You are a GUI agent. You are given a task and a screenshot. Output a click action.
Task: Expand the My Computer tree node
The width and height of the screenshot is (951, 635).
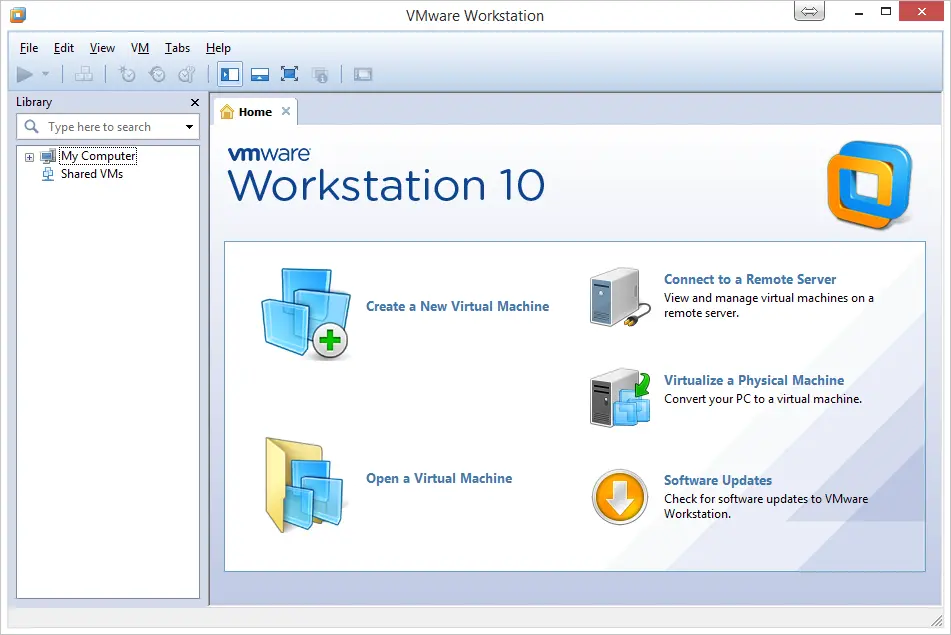pyautogui.click(x=29, y=157)
